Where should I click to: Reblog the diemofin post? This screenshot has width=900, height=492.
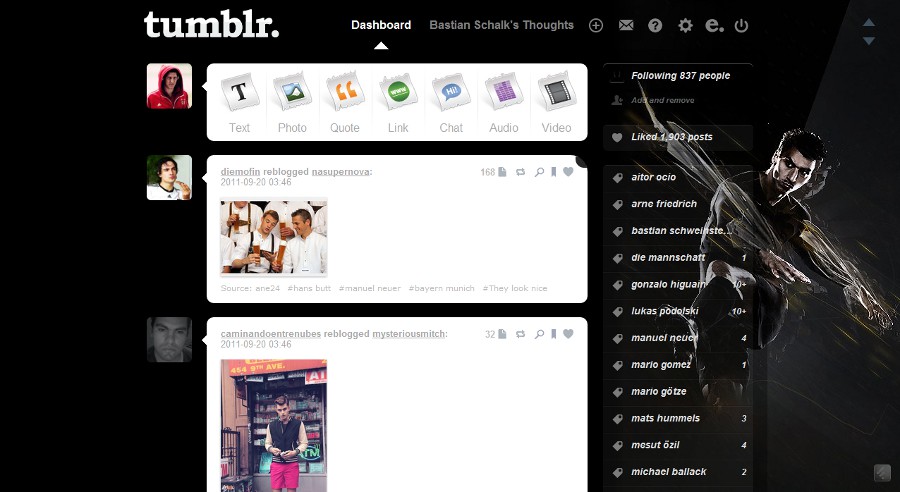[521, 172]
